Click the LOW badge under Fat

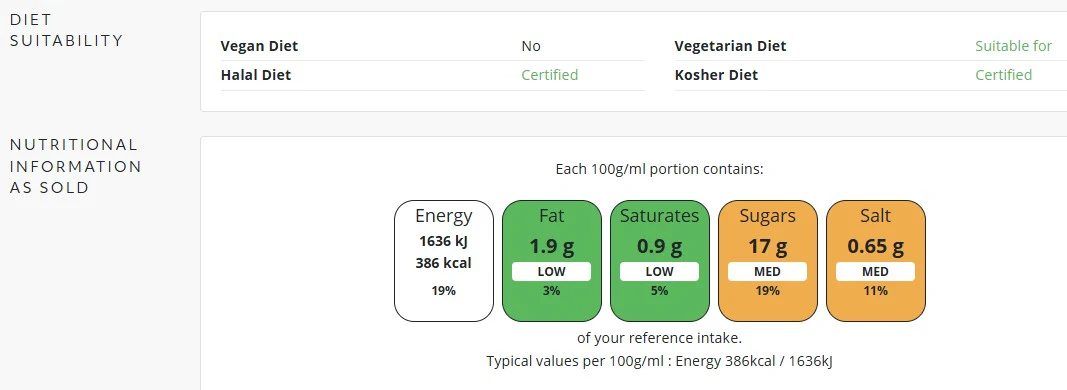tap(552, 272)
